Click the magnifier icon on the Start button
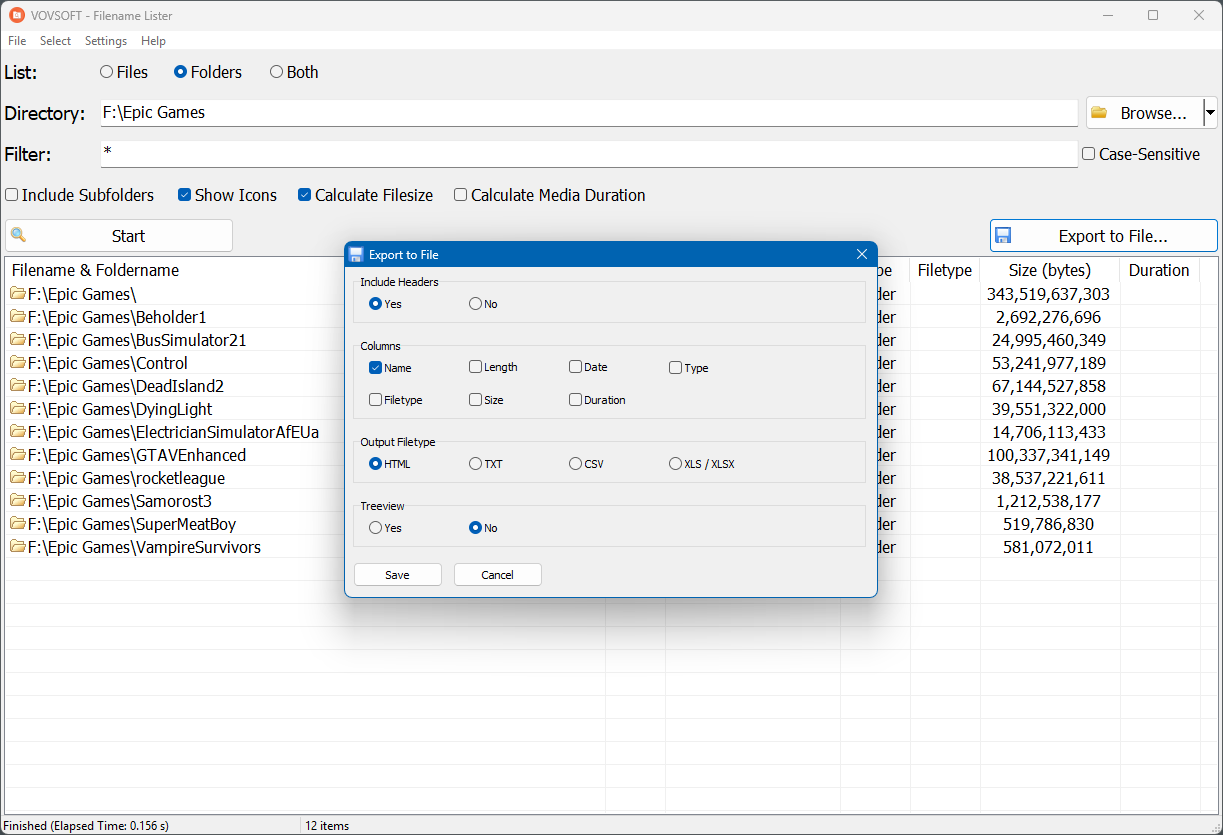 click(18, 236)
